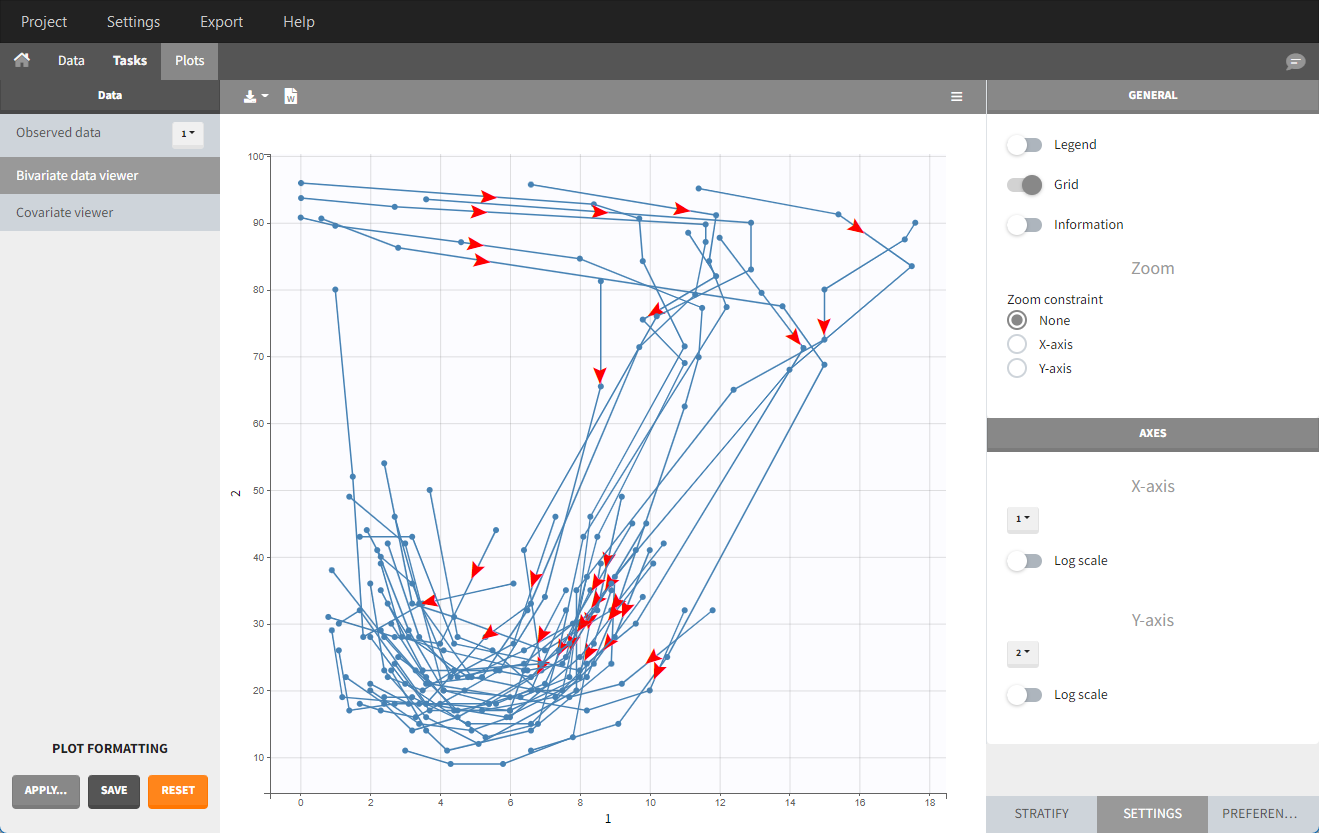Select the X-axis zoom constraint
1319x833 pixels.
(1017, 344)
